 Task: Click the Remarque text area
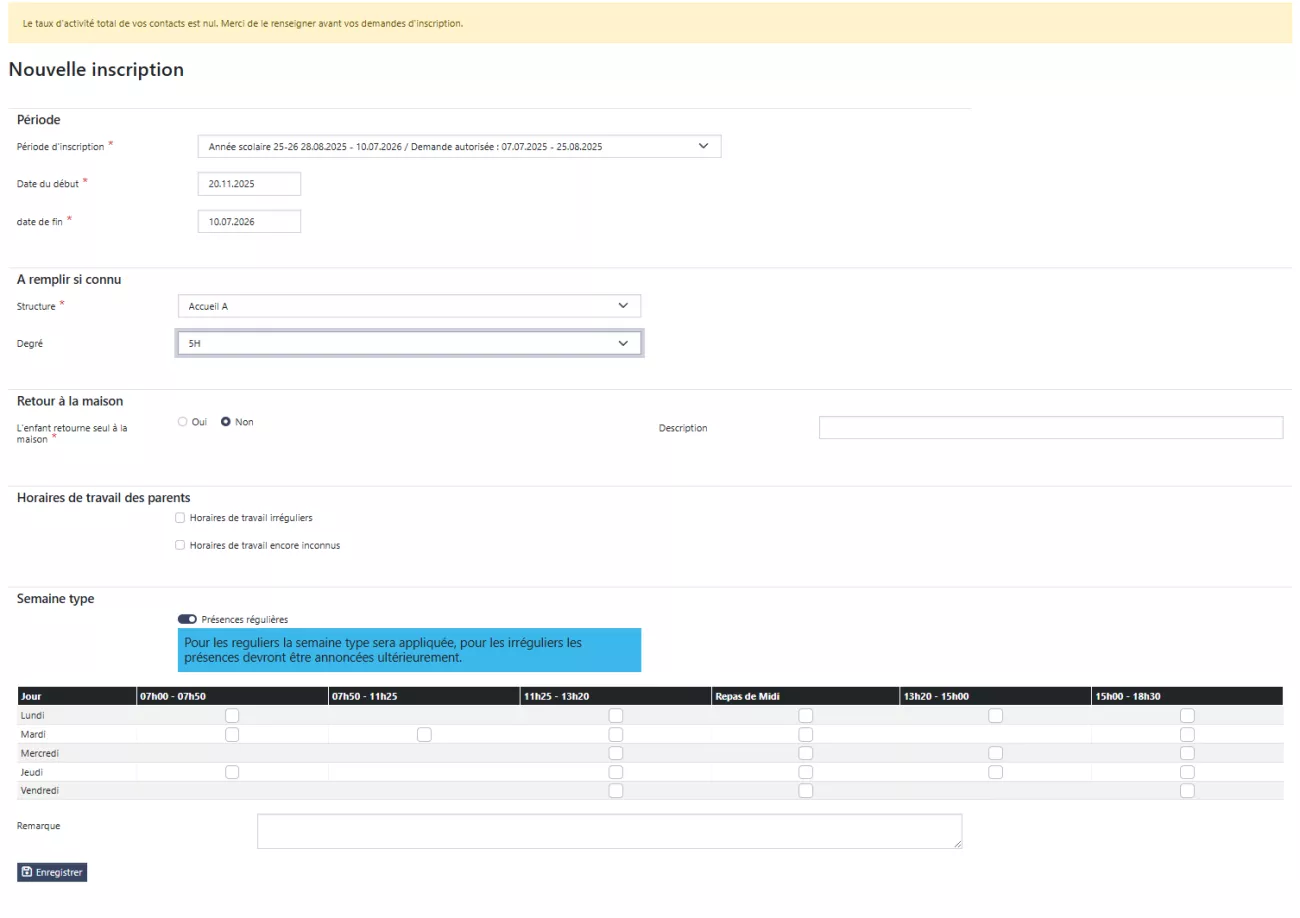point(609,831)
